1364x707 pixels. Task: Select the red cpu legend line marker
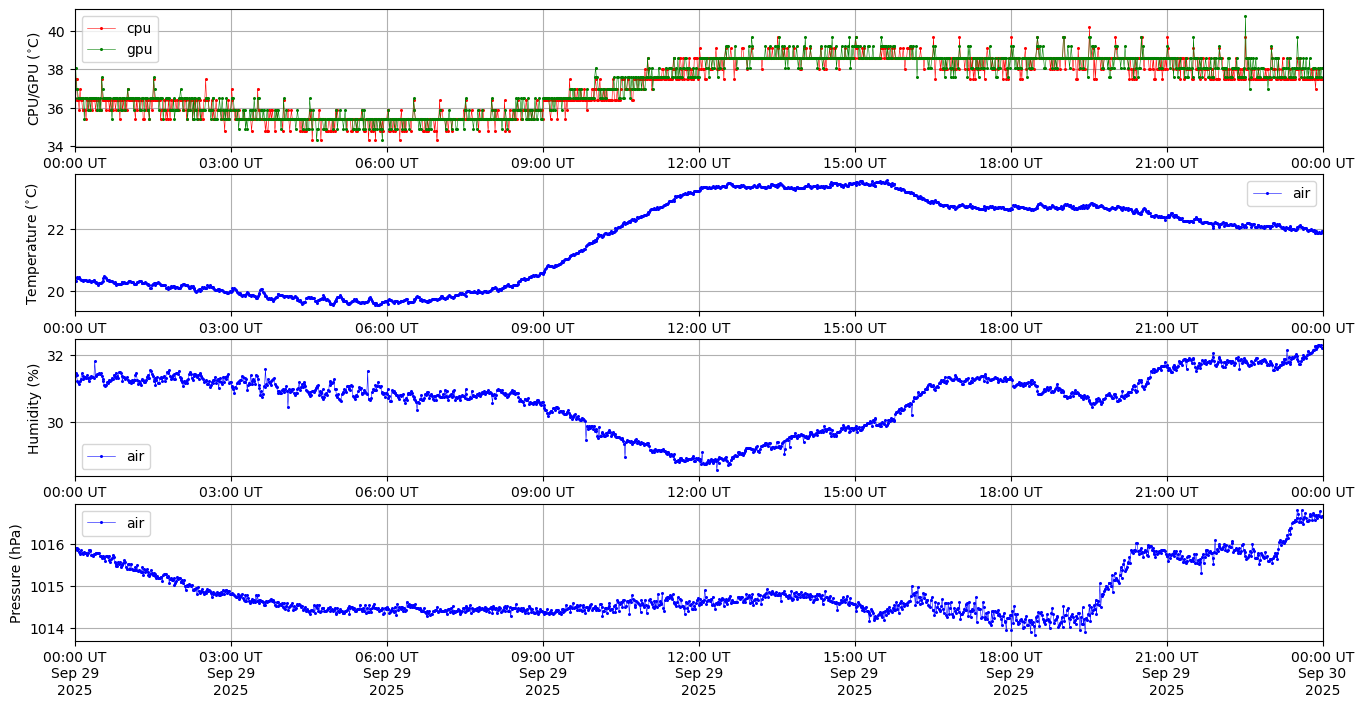coord(102,28)
